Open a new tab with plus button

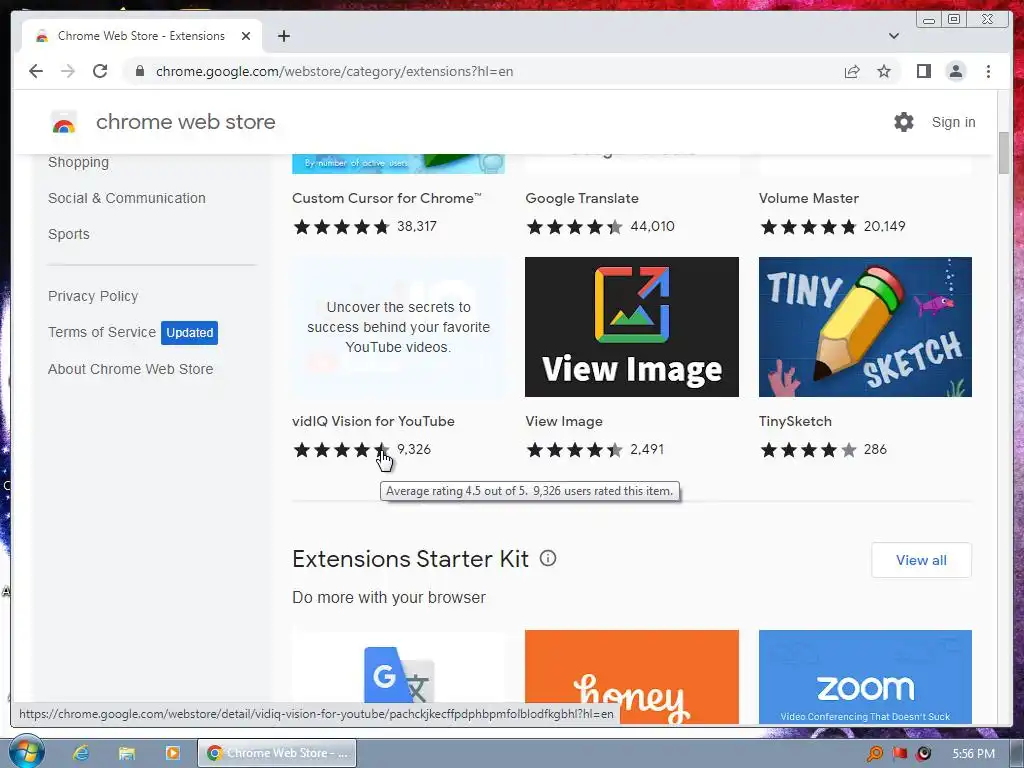(x=283, y=36)
